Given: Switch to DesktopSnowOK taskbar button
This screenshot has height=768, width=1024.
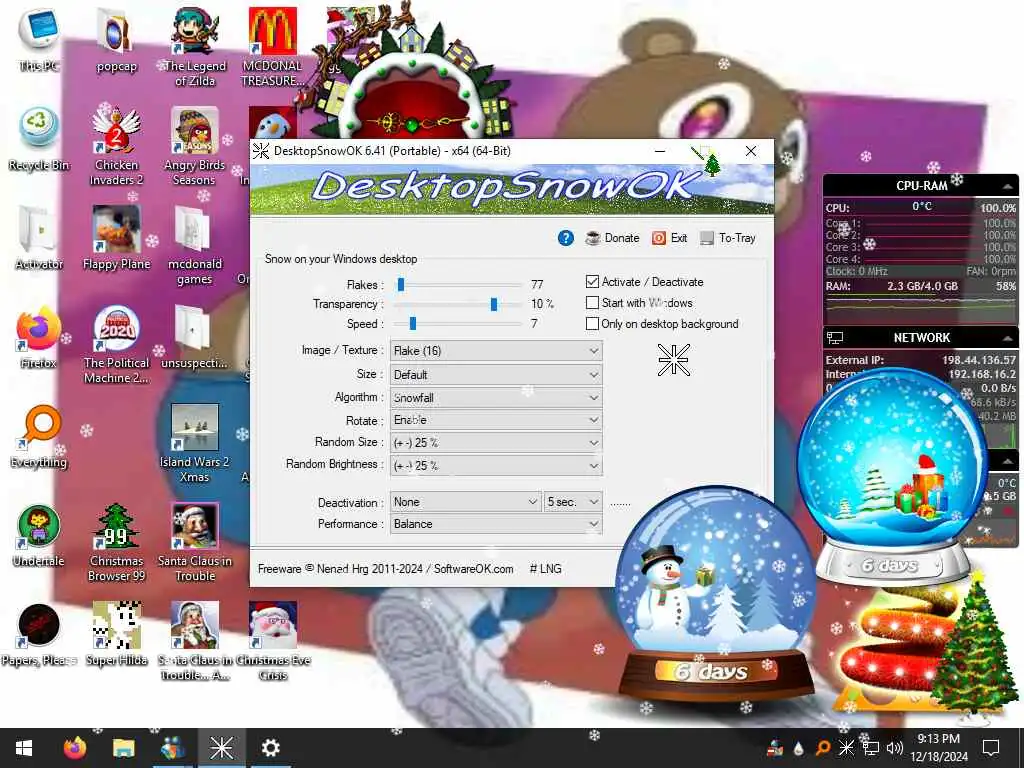Looking at the screenshot, I should pos(221,748).
